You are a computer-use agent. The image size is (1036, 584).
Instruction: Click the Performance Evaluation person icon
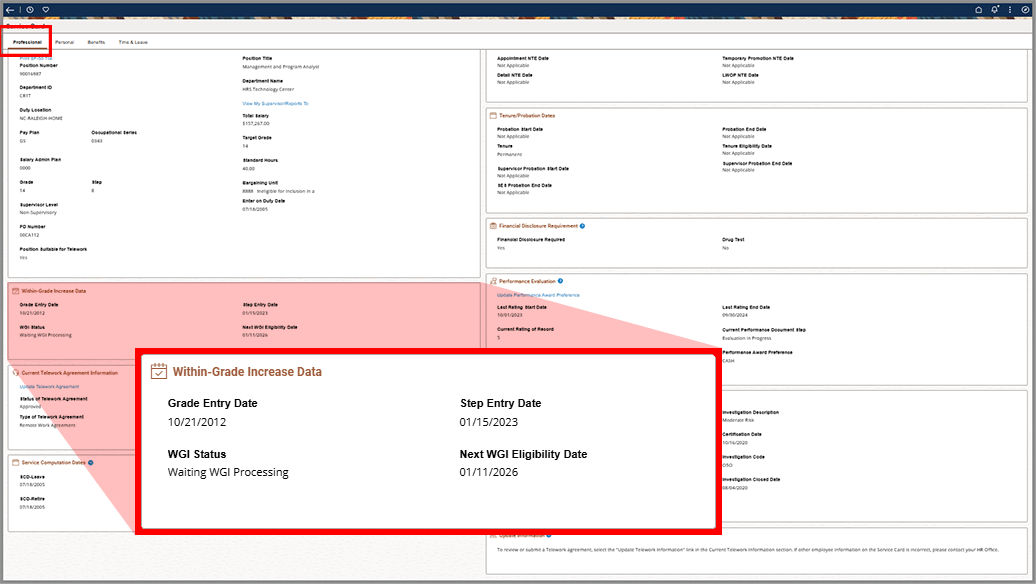pyautogui.click(x=496, y=280)
